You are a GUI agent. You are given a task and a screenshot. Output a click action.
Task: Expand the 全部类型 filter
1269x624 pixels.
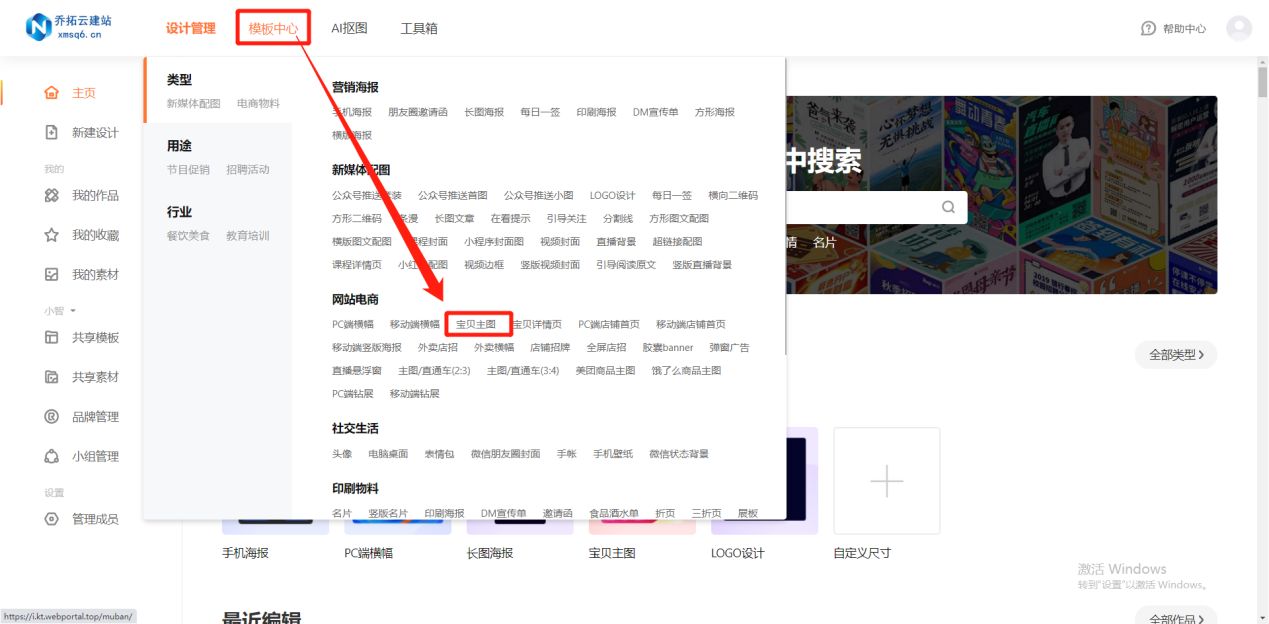point(1175,354)
